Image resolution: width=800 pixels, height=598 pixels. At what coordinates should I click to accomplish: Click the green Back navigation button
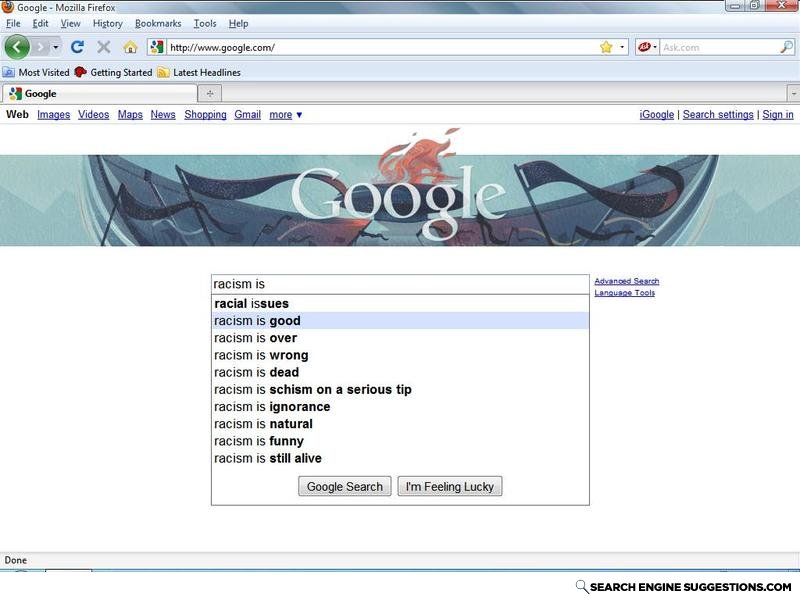(17, 47)
